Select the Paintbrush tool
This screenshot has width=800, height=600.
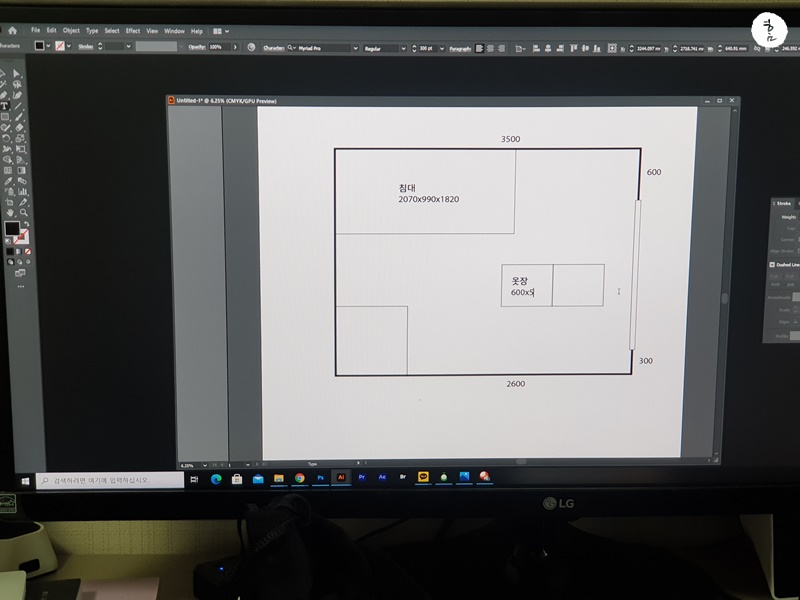tap(18, 117)
